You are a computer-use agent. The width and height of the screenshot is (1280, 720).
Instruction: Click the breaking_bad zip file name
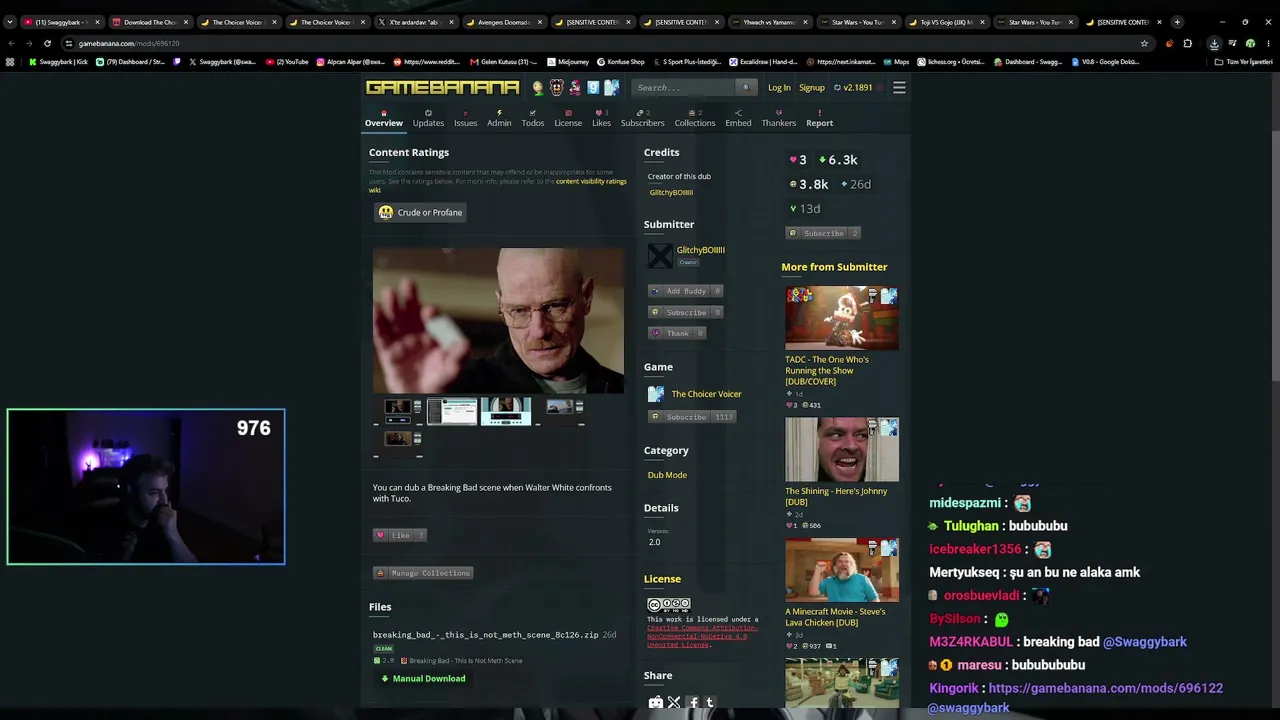486,635
